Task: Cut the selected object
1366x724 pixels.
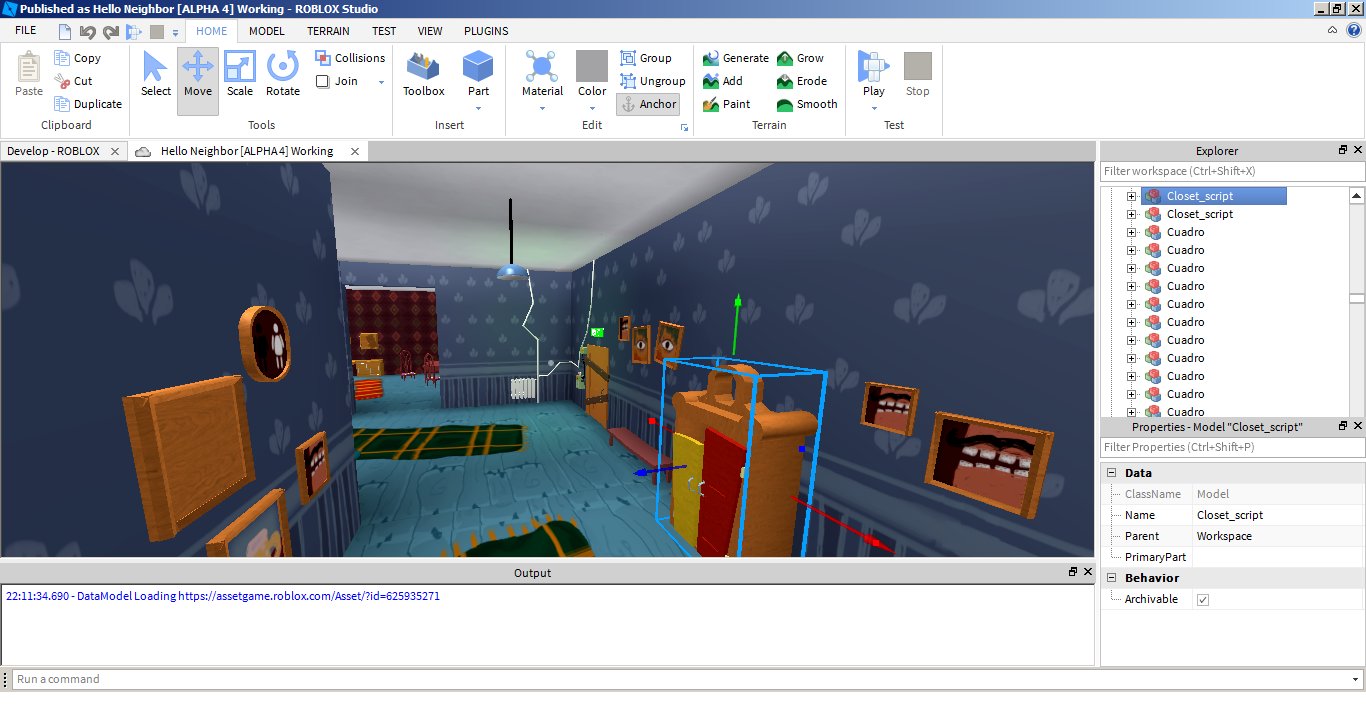Action: click(73, 81)
